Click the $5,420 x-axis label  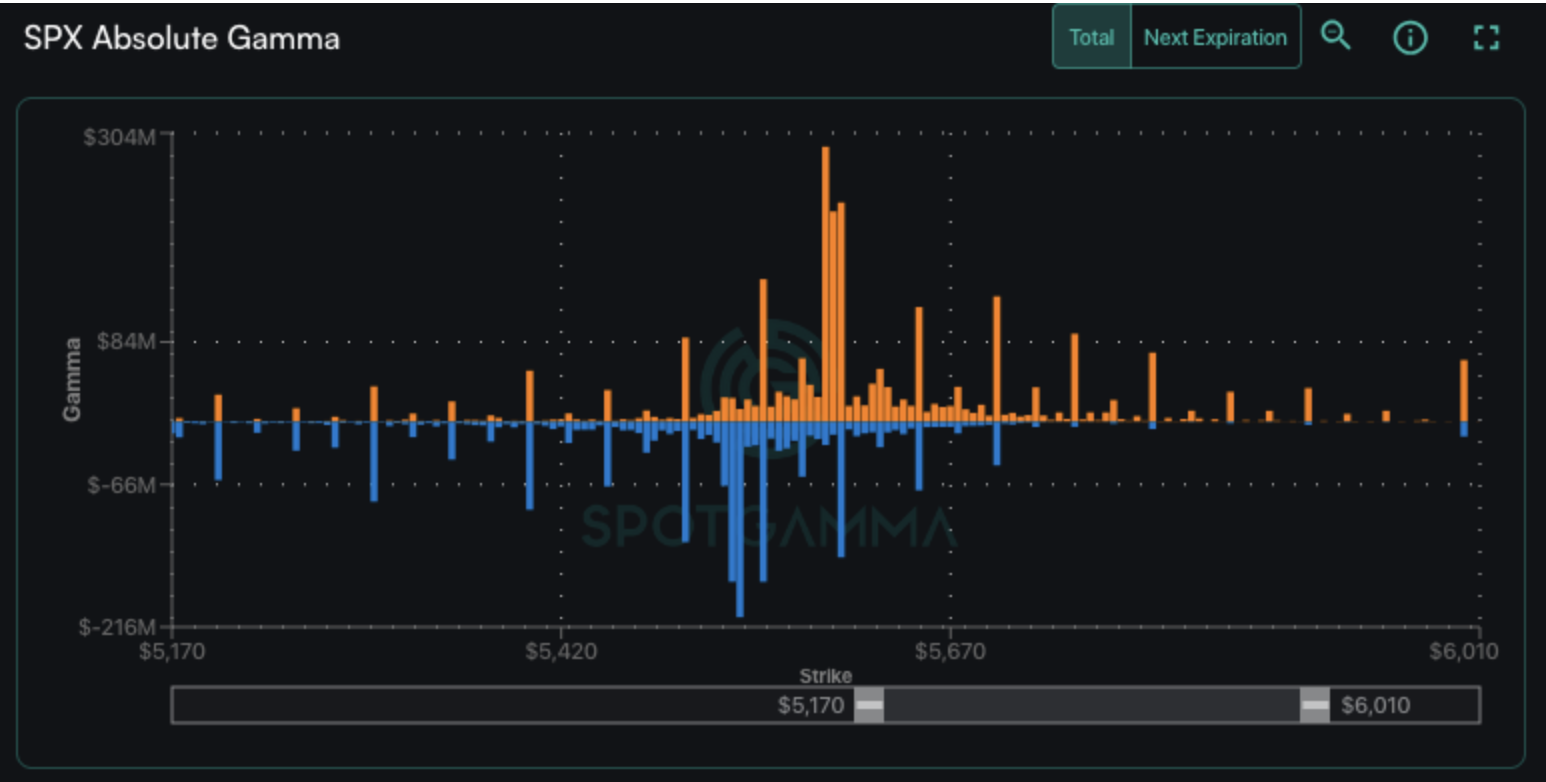(562, 652)
